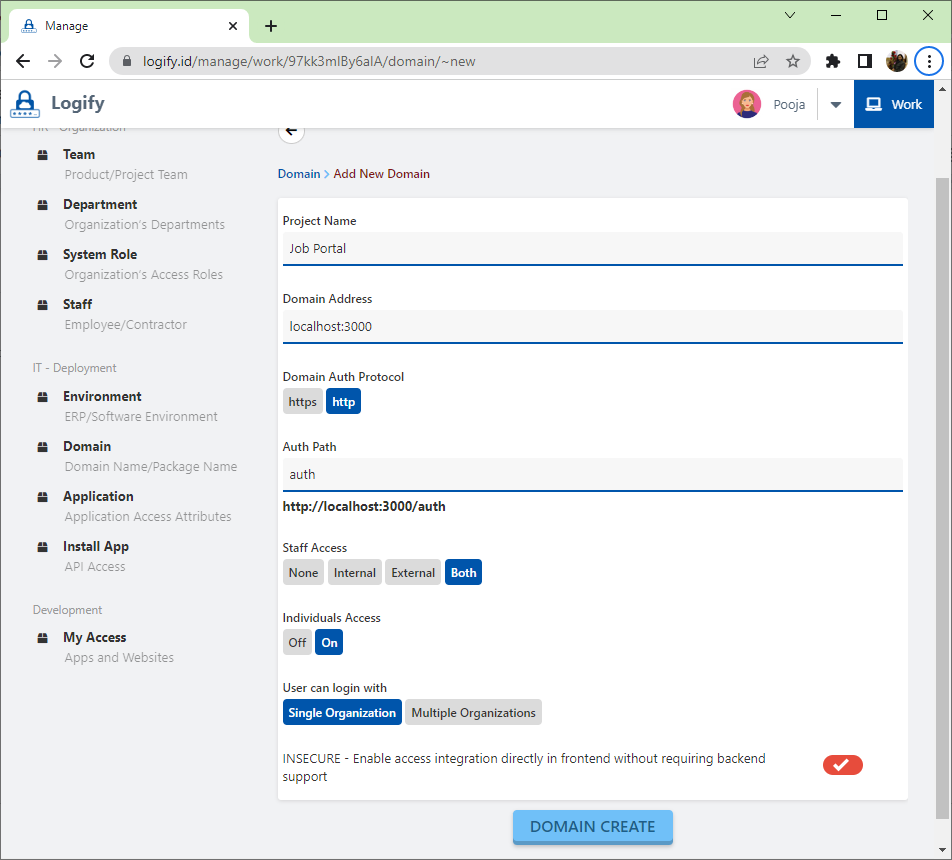Click the Project Name input field
952x860 pixels.
tap(592, 248)
